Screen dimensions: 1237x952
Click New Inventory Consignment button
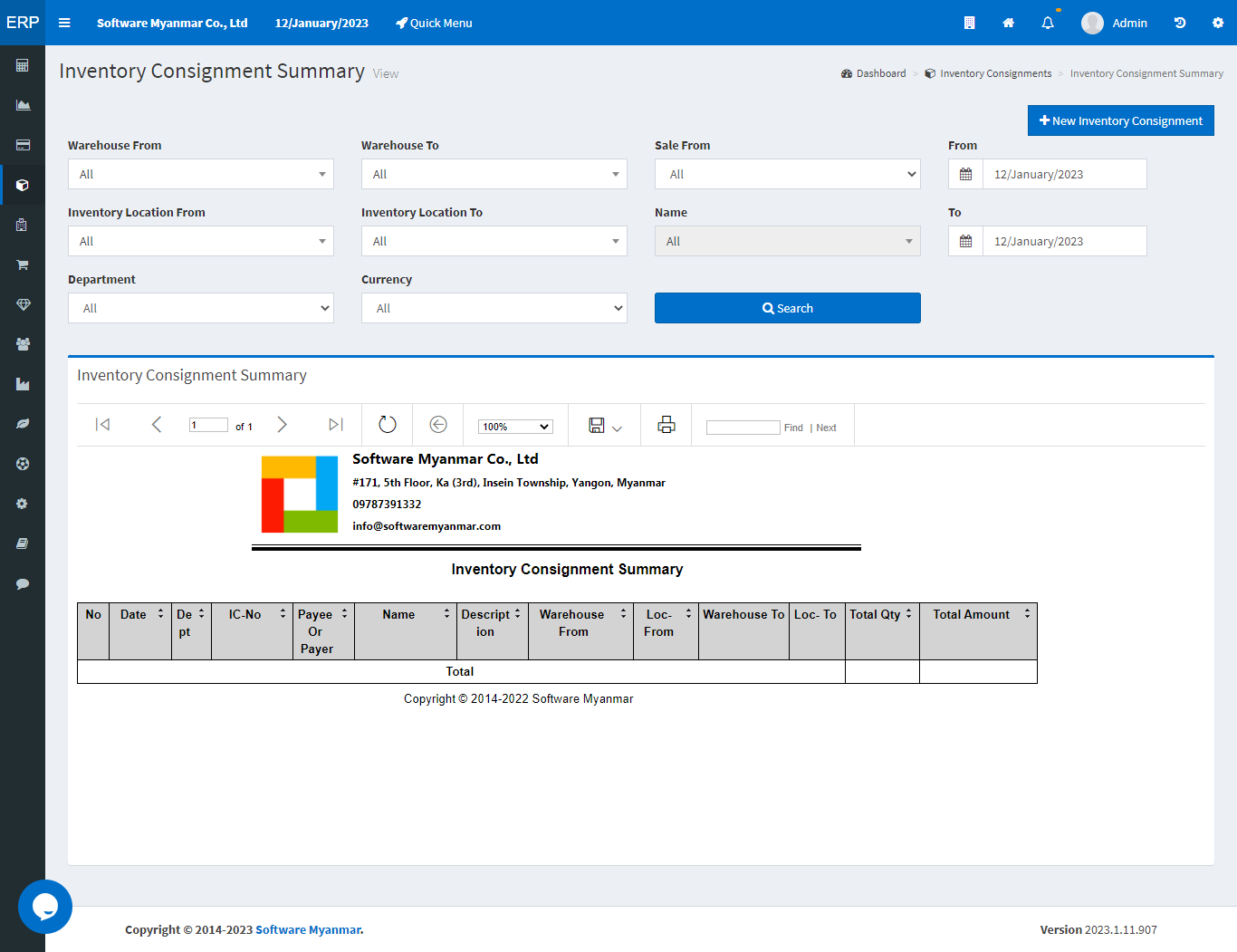tap(1120, 120)
